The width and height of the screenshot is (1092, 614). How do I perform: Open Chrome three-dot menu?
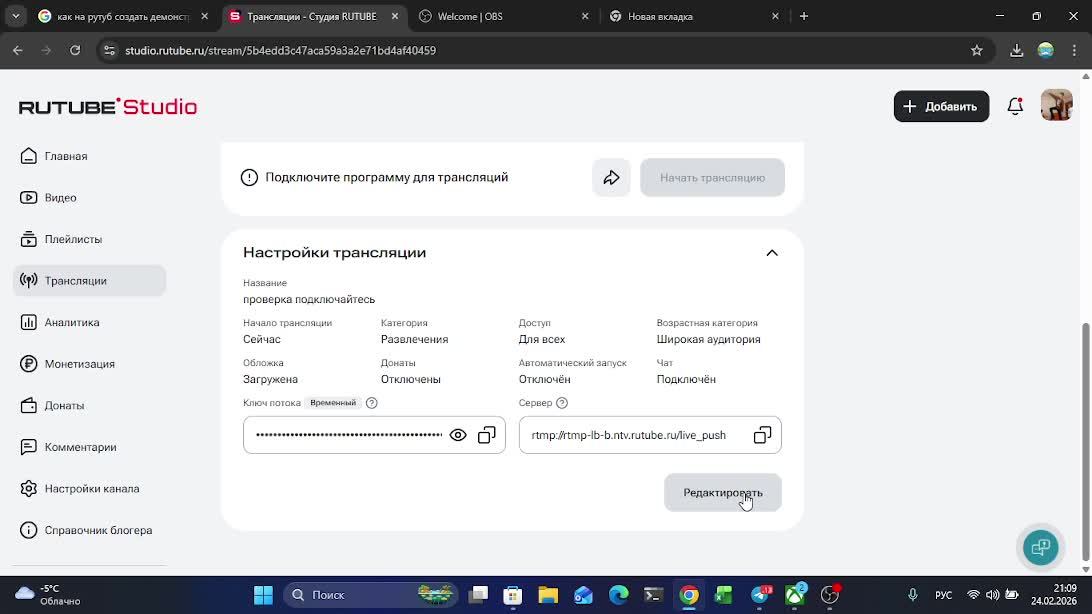click(x=1074, y=50)
